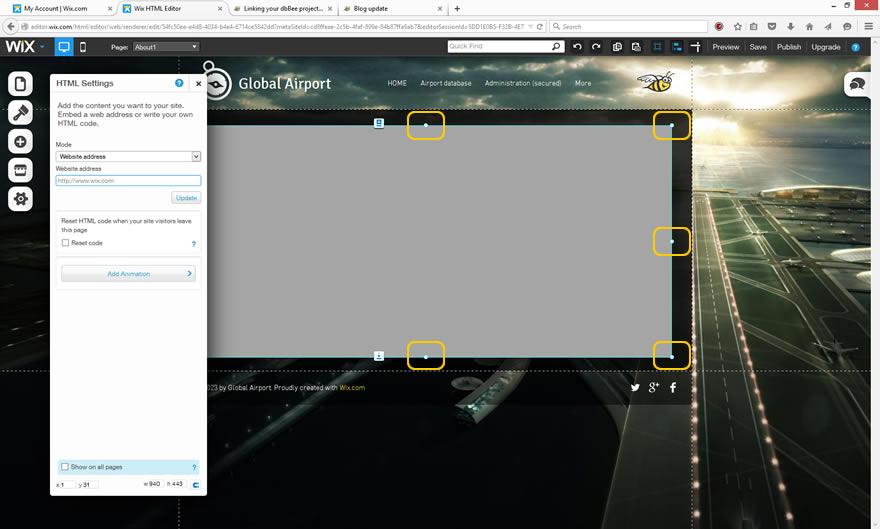Click the Google Plus footer icon

tap(654, 387)
